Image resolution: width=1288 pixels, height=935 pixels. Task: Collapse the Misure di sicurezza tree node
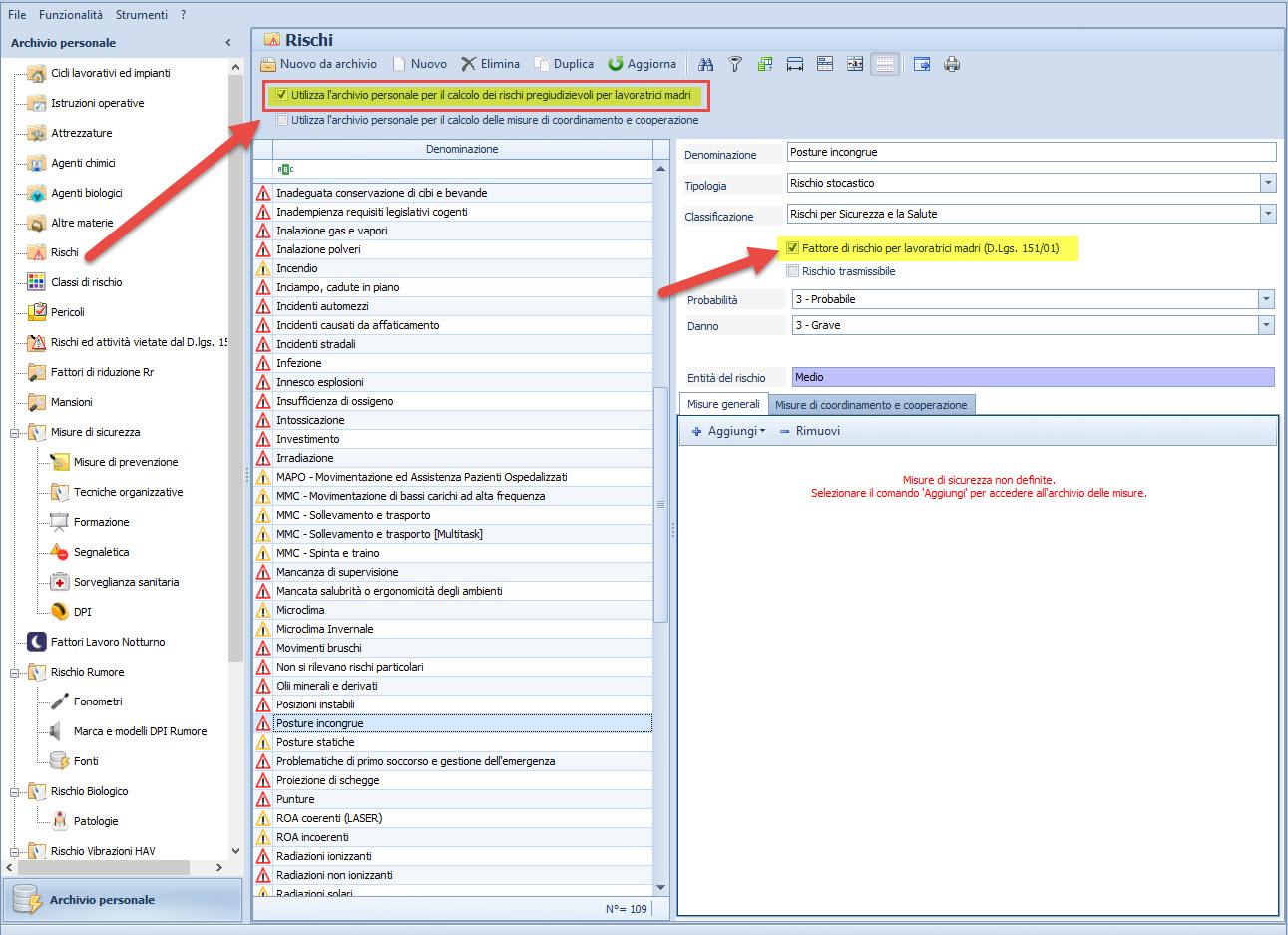click(15, 433)
